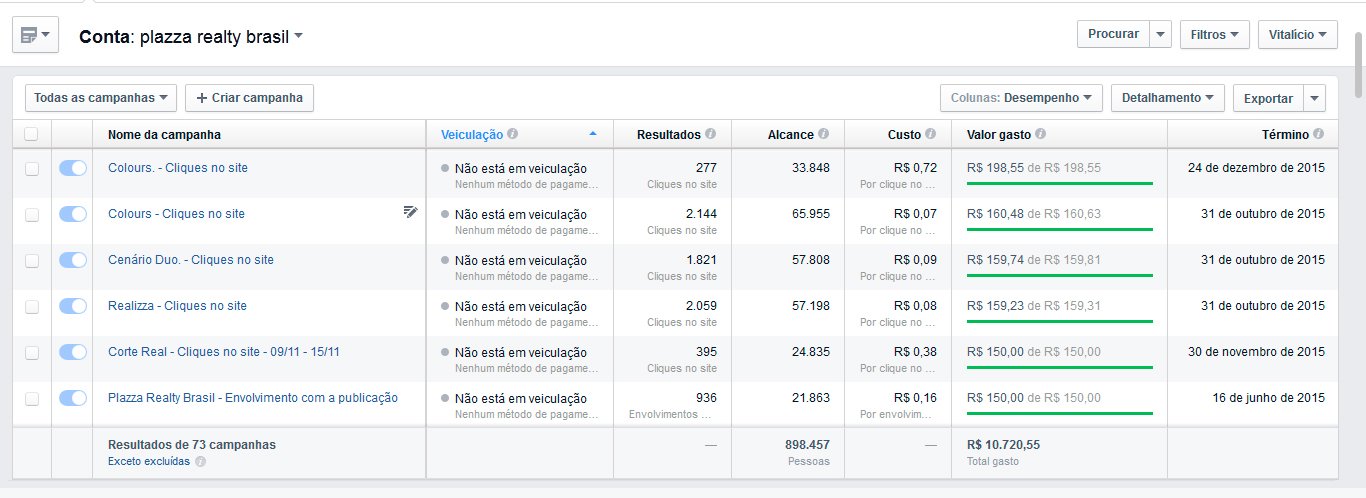The image size is (1366, 498).
Task: Check the box for Corte Real campaign
Action: 32,352
